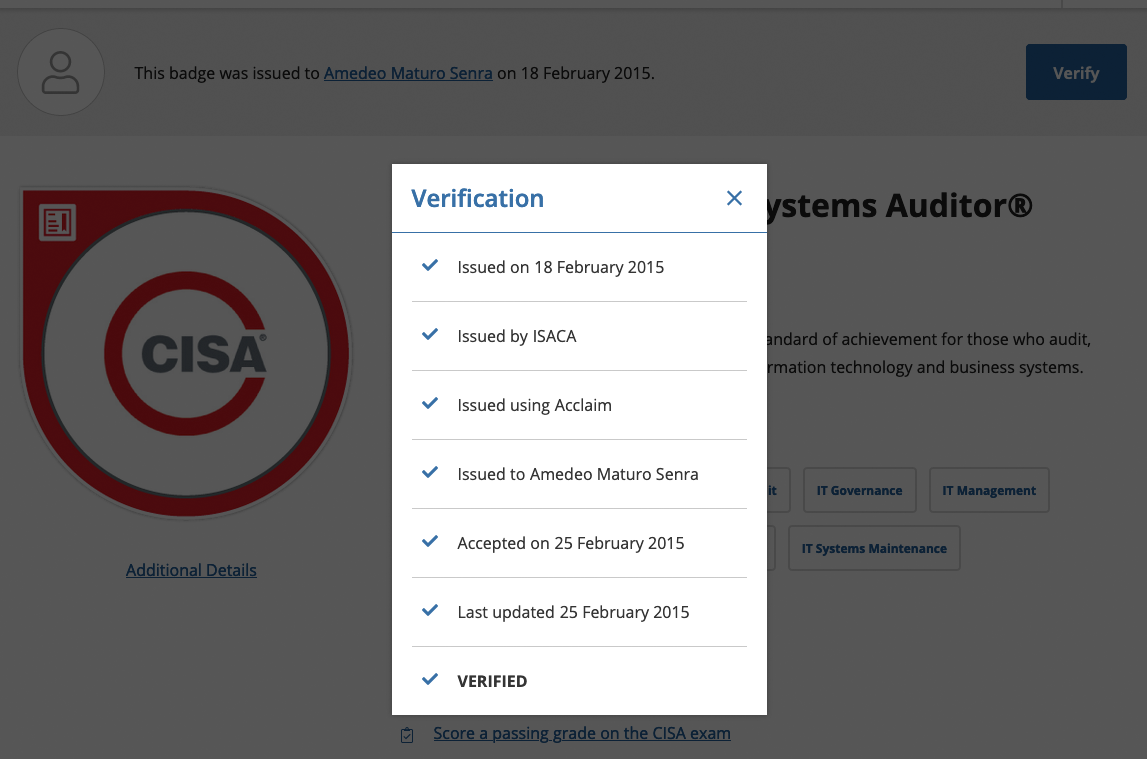
Task: Click the 'Verification' dialog title
Action: click(478, 198)
